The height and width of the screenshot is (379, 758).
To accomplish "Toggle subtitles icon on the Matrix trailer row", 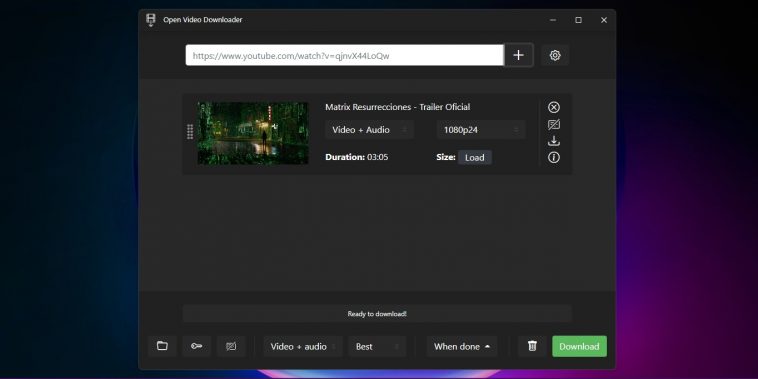I will [x=554, y=125].
